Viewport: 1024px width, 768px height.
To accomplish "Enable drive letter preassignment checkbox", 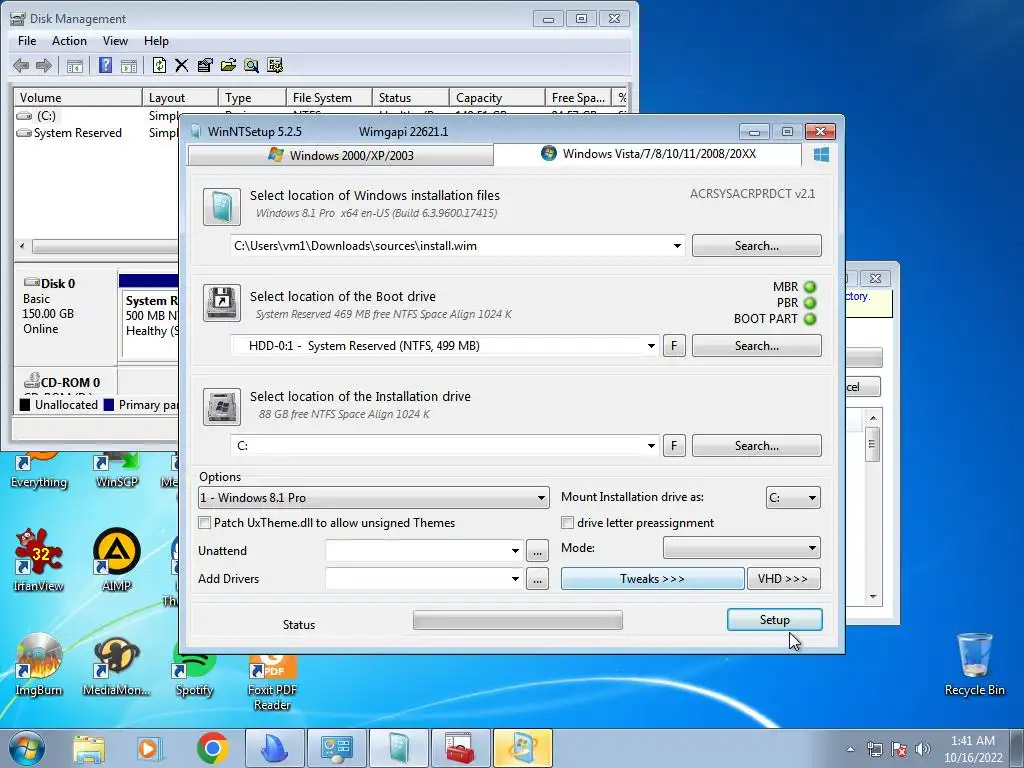I will 568,523.
